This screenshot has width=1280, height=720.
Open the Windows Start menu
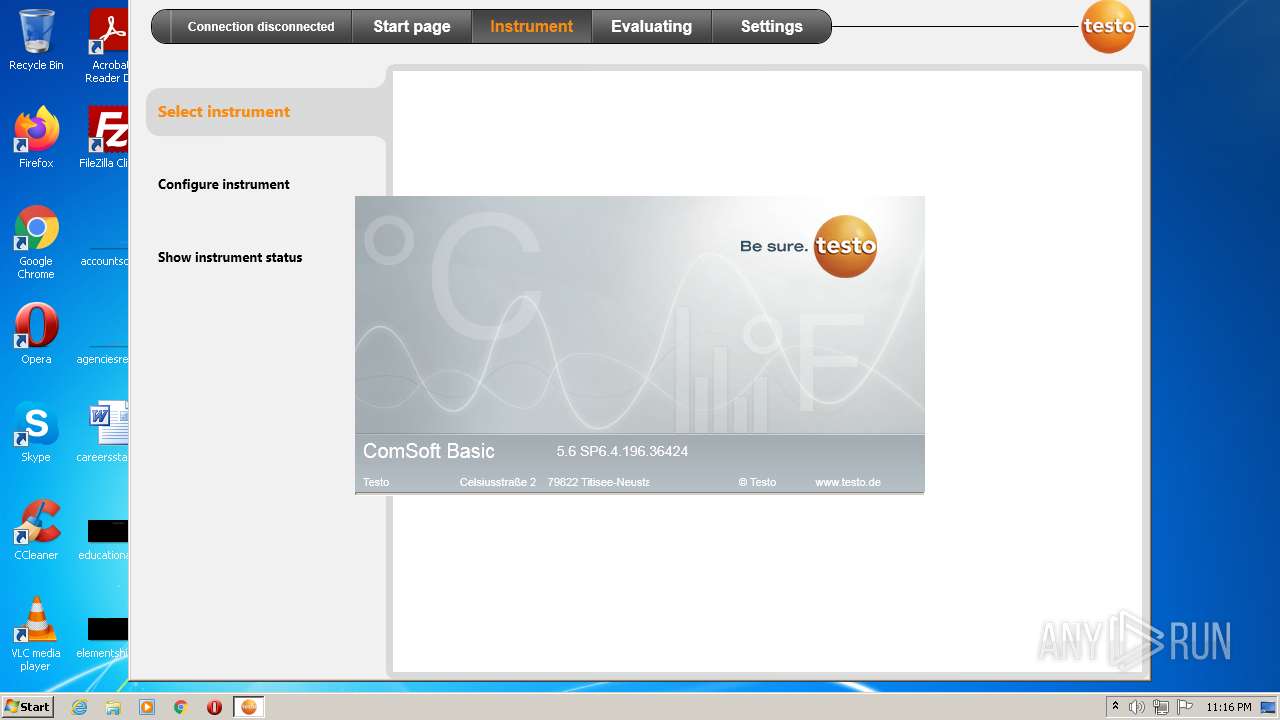(27, 707)
